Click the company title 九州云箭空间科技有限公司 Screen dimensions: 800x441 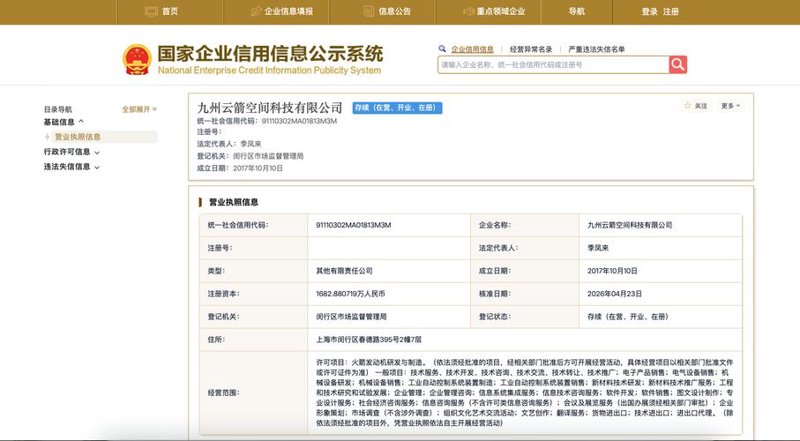(x=269, y=108)
